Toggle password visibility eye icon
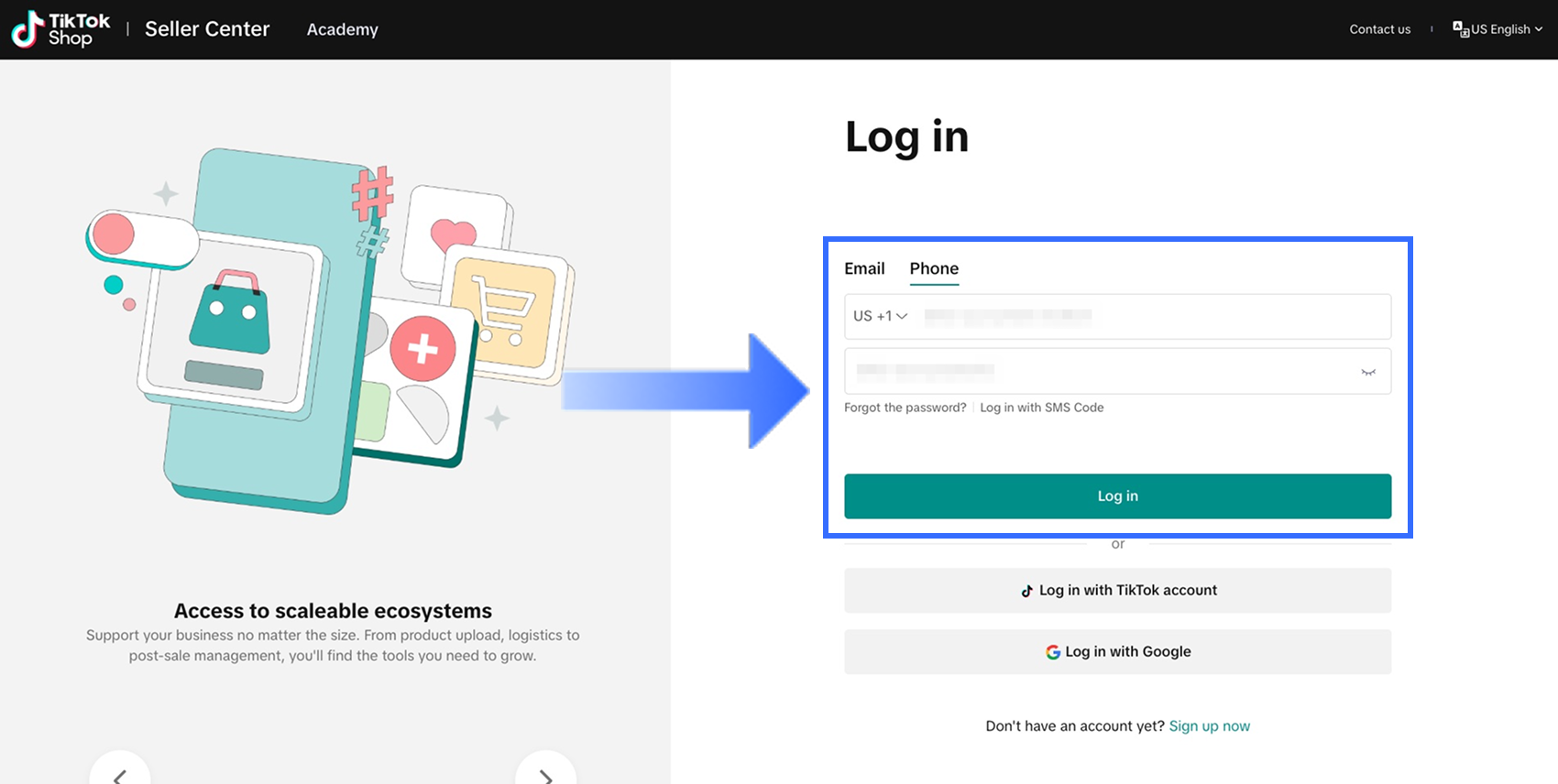Screen dimensions: 1558x784 coord(1367,372)
